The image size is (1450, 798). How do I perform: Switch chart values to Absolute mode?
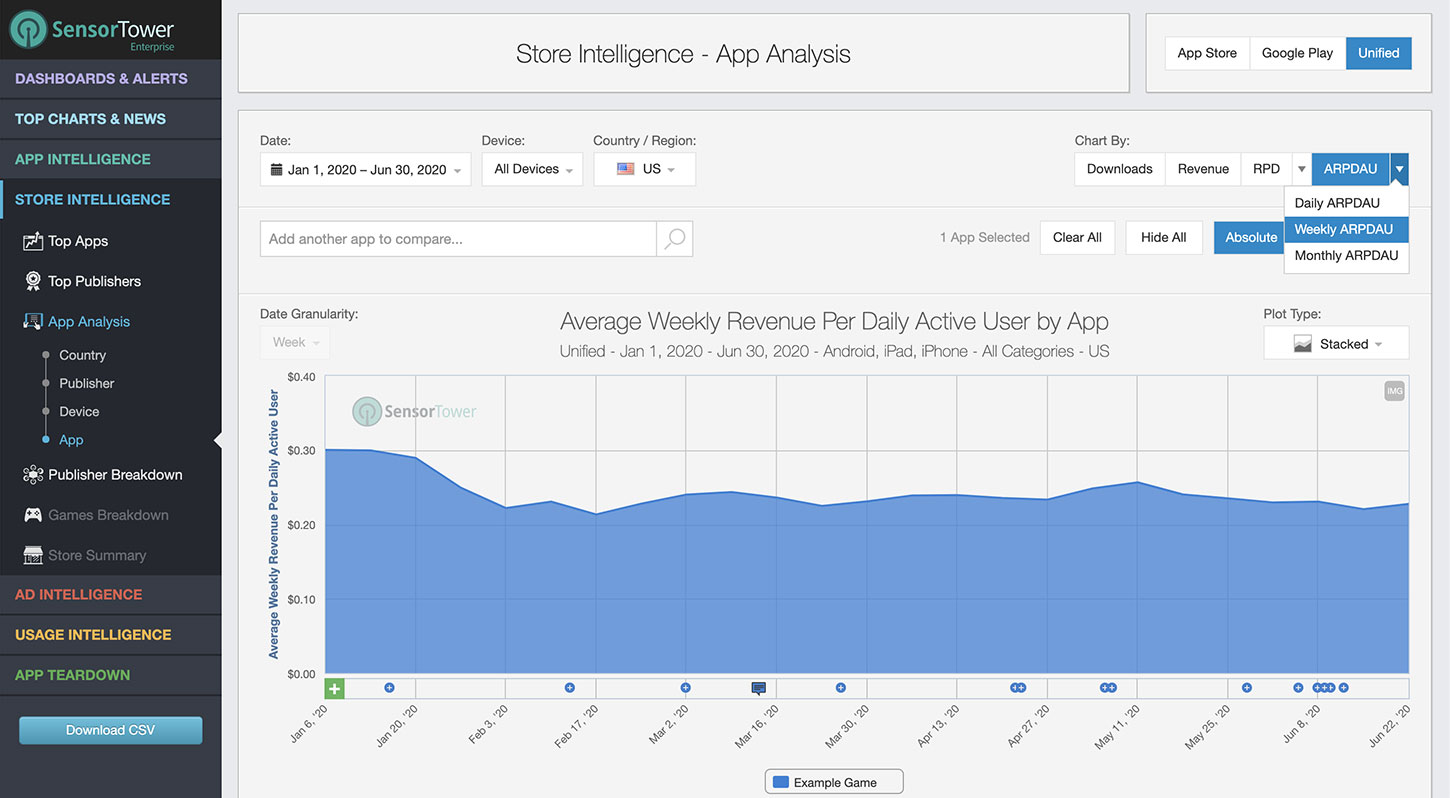pos(1250,237)
